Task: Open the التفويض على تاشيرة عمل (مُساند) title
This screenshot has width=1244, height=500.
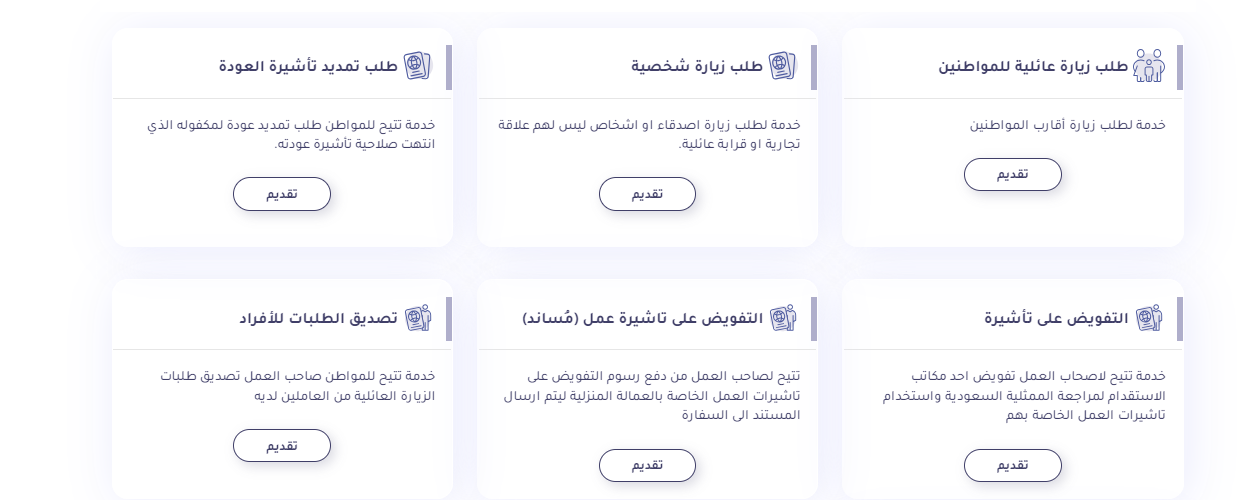Action: point(642,318)
